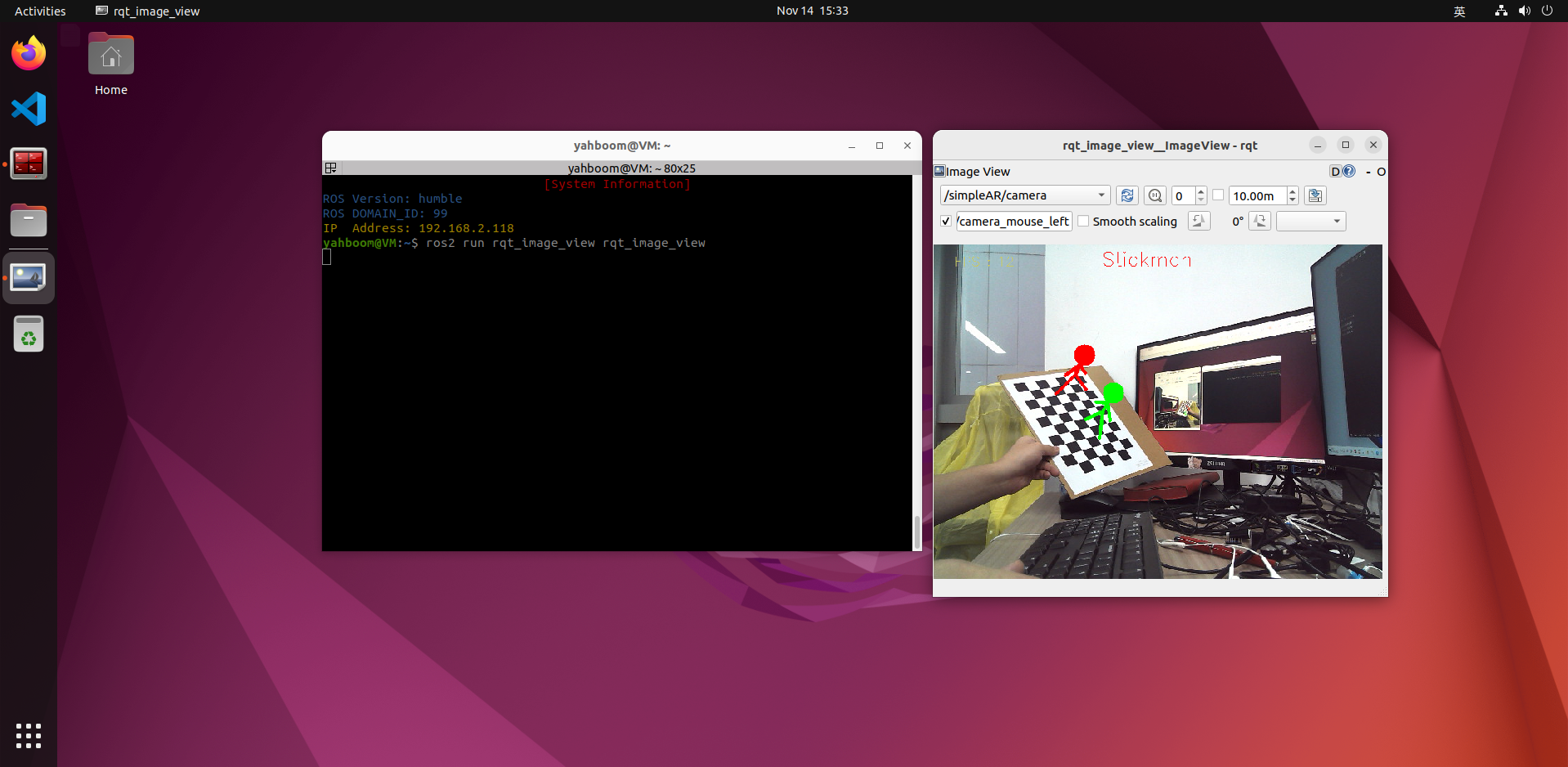Uncheck the camera_mouse_left publish checkbox
Viewport: 1568px width, 767px height.
click(946, 221)
